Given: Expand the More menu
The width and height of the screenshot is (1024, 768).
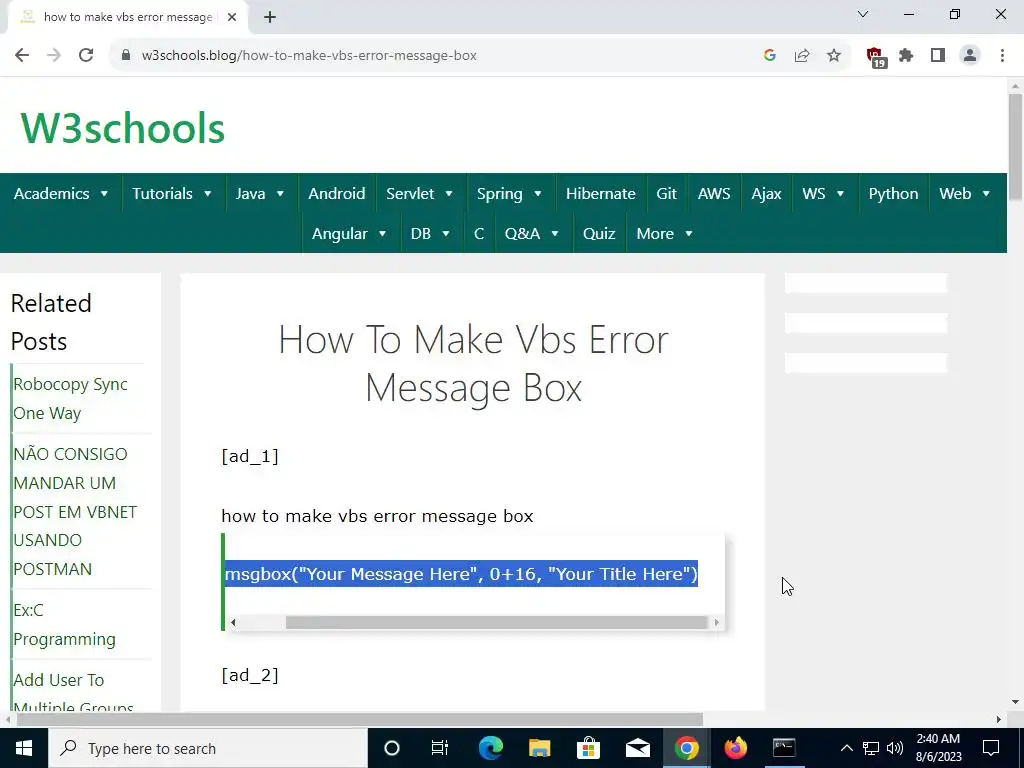Looking at the screenshot, I should [x=664, y=233].
